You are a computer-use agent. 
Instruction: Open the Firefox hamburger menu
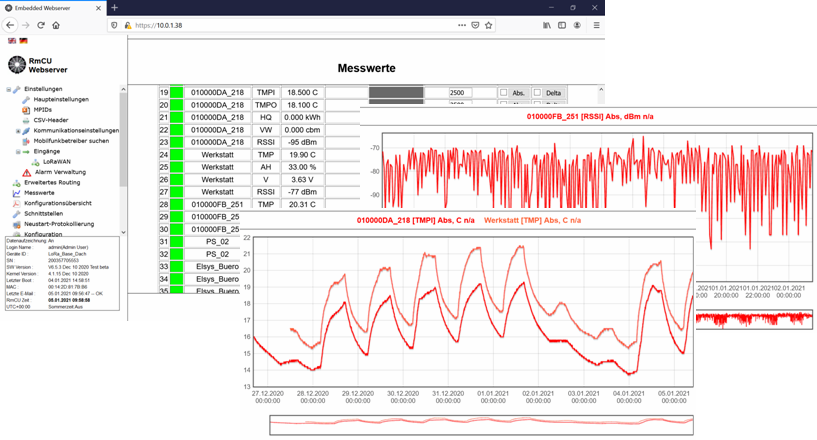tap(597, 25)
